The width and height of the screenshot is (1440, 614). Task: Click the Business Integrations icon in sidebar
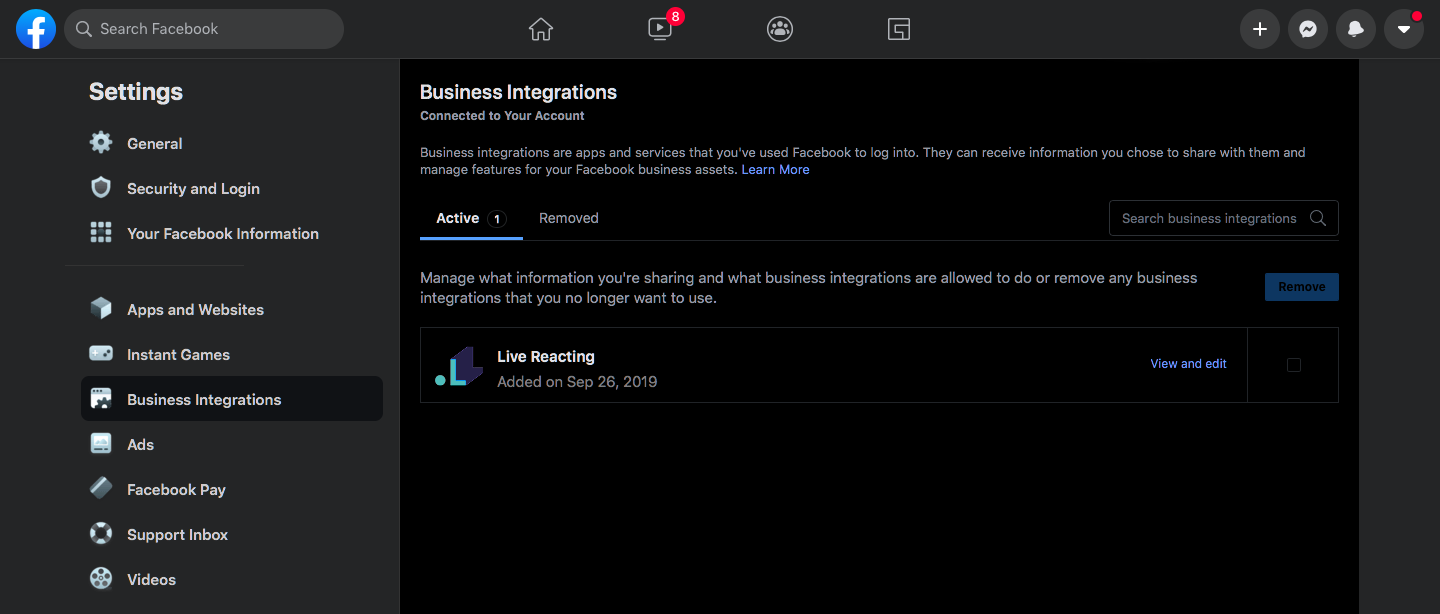(101, 399)
